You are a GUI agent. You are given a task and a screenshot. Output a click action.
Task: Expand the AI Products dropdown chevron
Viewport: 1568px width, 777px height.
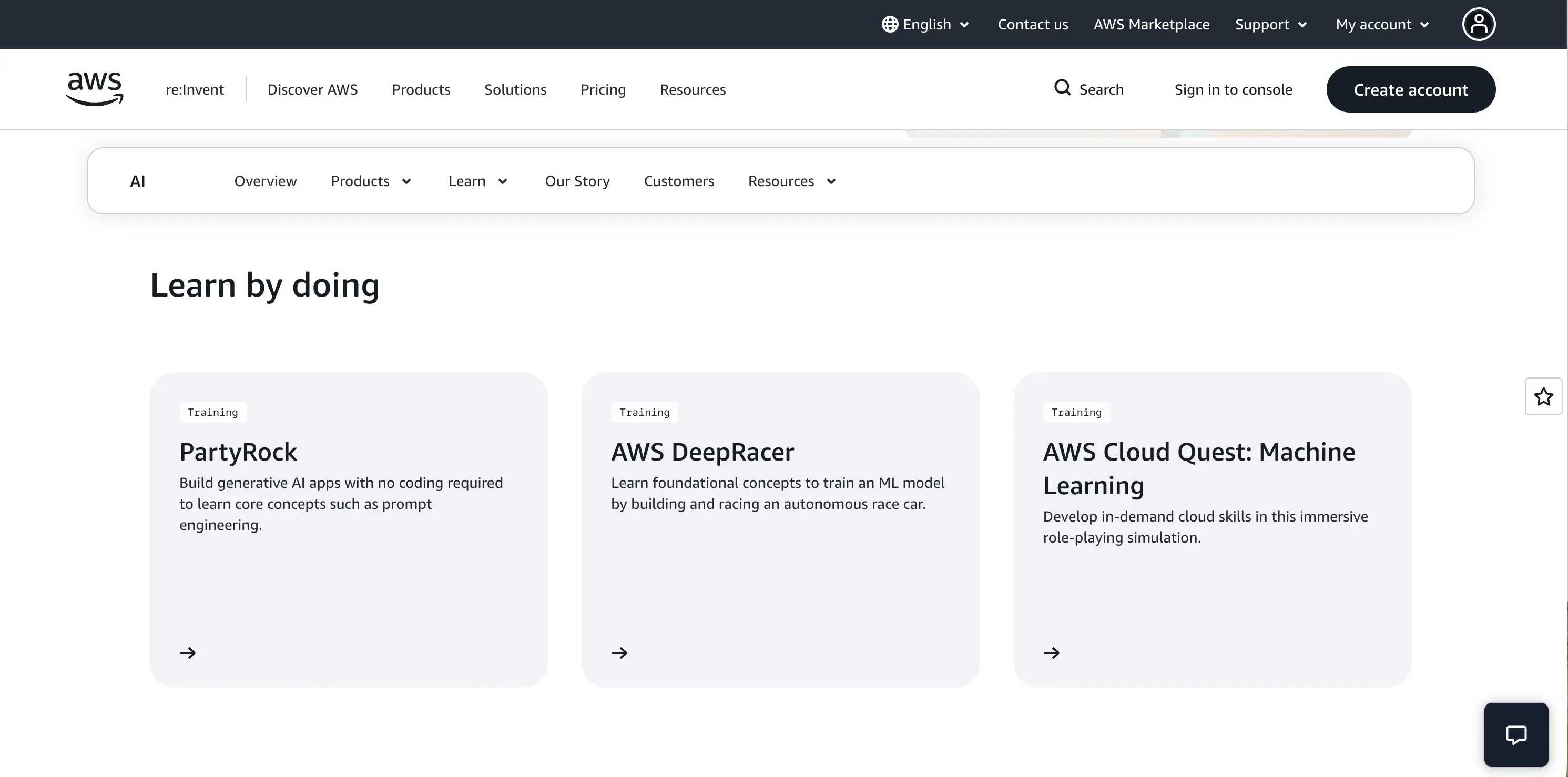pos(406,181)
